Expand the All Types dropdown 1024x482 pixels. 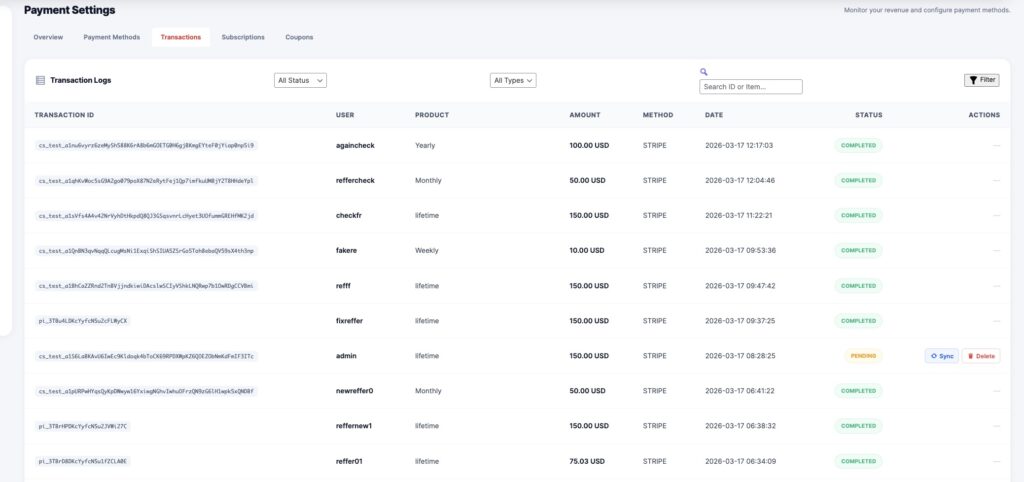513,80
